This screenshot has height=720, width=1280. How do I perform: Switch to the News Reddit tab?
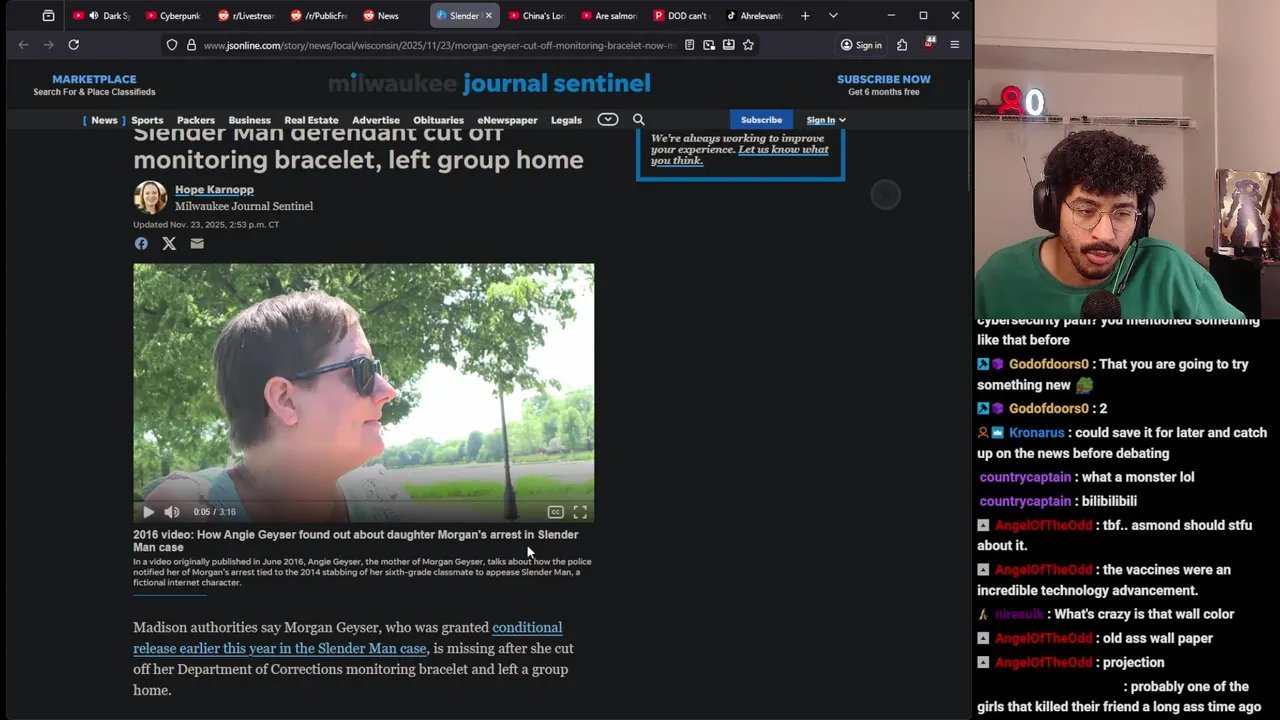391,16
